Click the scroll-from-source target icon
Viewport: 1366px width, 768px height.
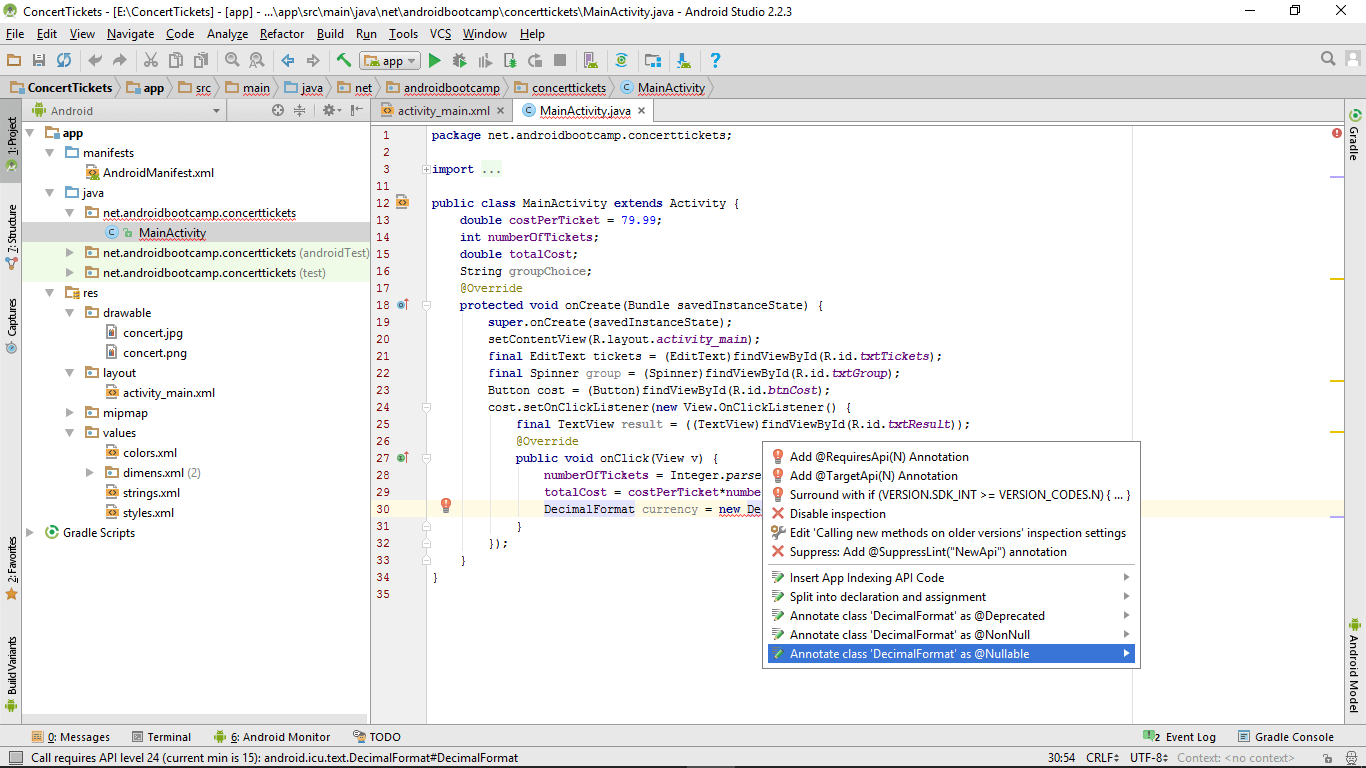[277, 111]
